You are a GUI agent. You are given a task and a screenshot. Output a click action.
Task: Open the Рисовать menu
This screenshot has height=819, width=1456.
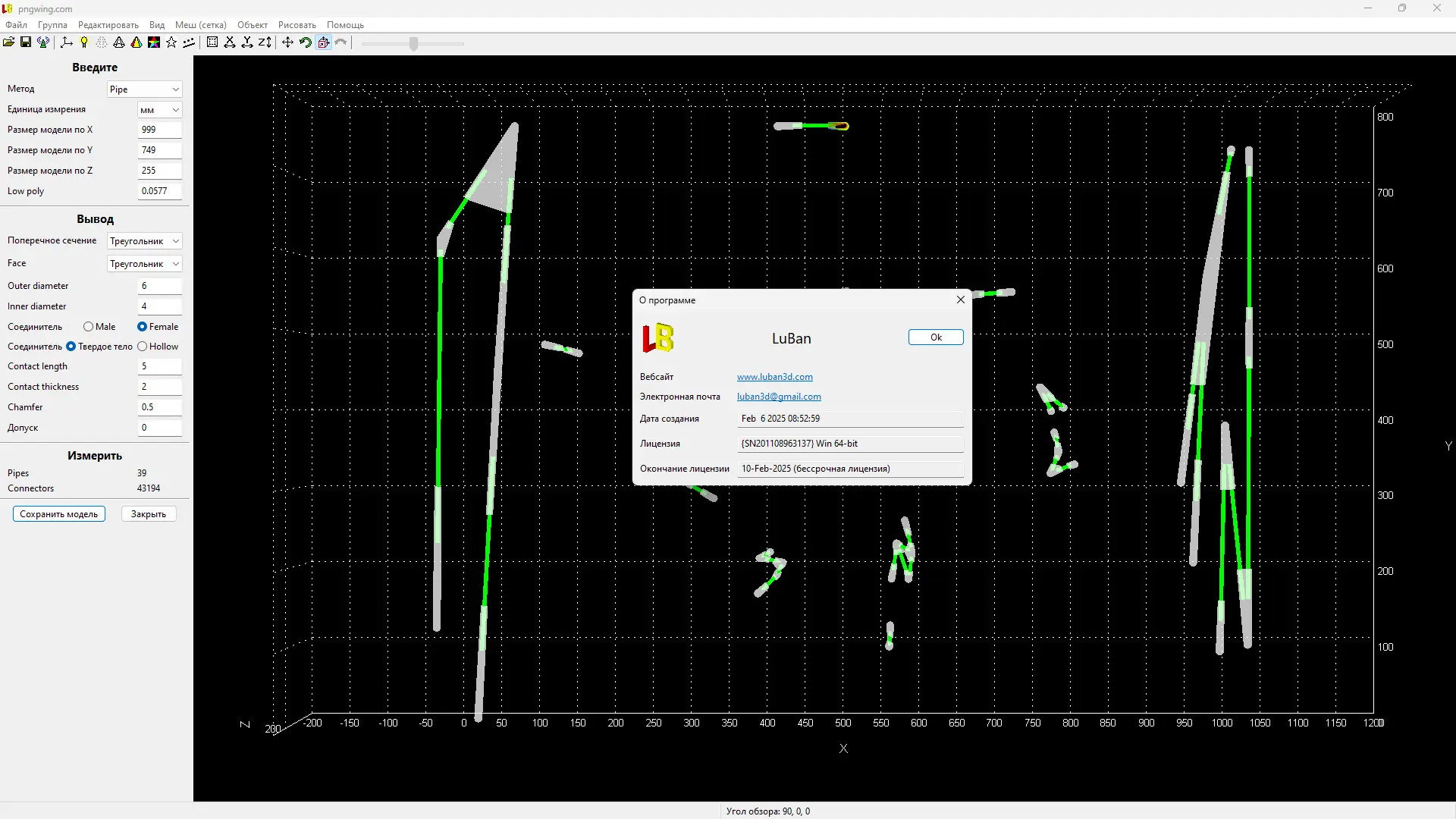pos(297,25)
